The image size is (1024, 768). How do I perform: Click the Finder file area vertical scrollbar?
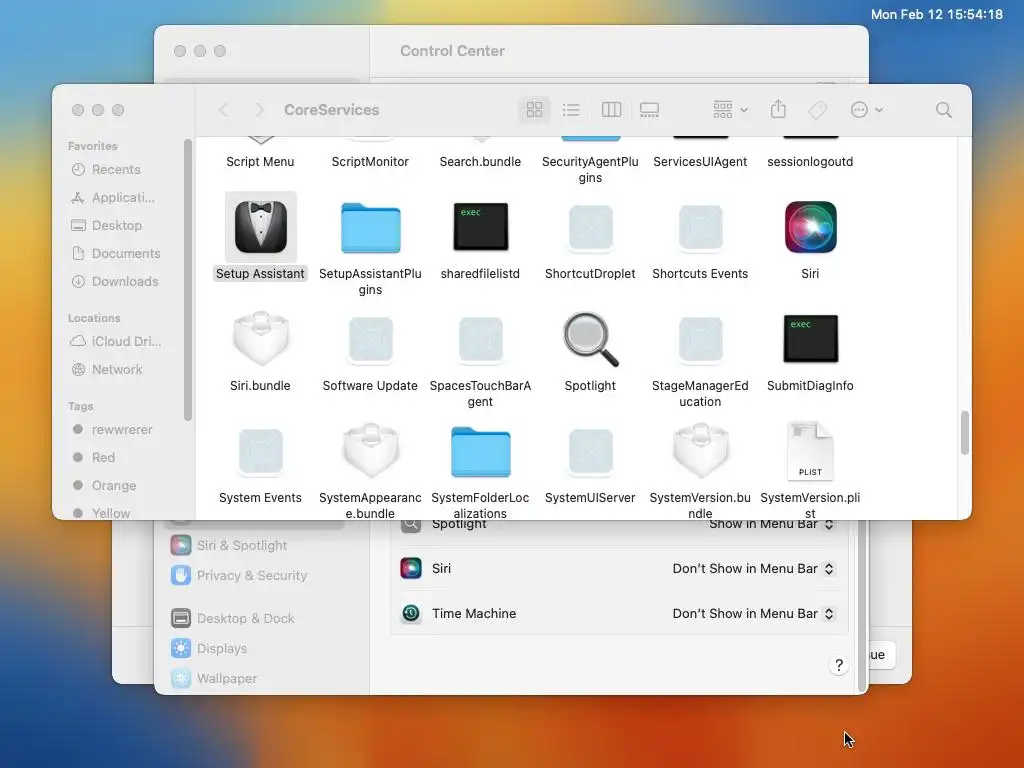pyautogui.click(x=965, y=432)
